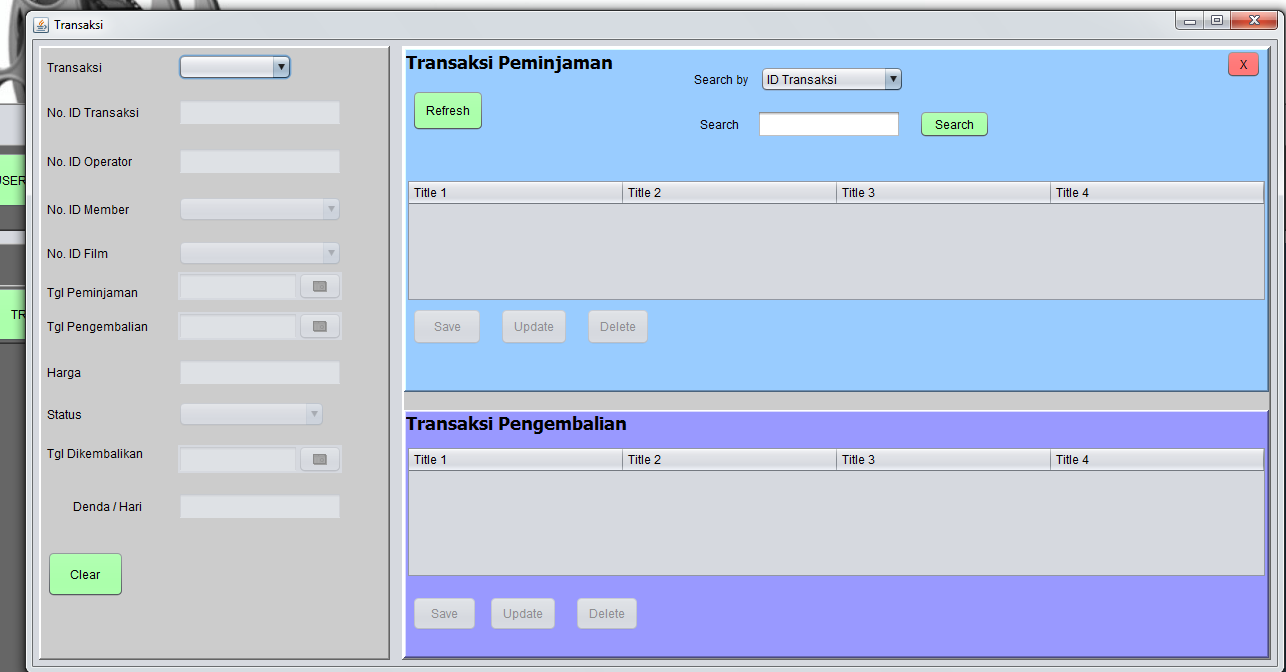Open the calendar icon beside Tgl Pengembalian
The width and height of the screenshot is (1286, 672).
(x=319, y=325)
